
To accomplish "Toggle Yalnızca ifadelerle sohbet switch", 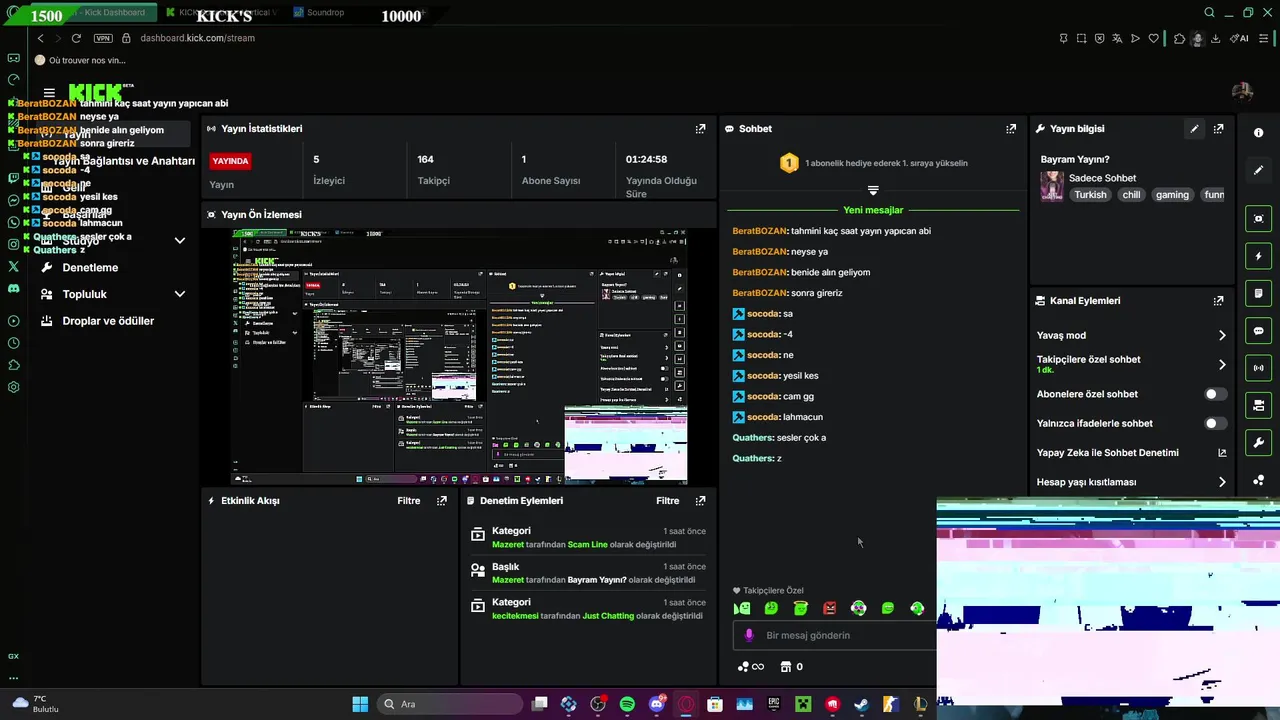I will pos(1215,424).
